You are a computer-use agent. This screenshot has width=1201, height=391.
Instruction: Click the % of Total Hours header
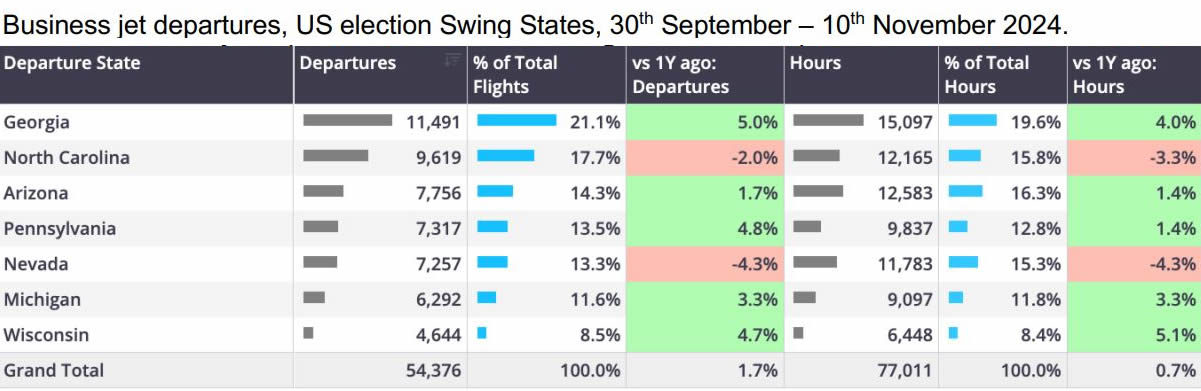986,75
